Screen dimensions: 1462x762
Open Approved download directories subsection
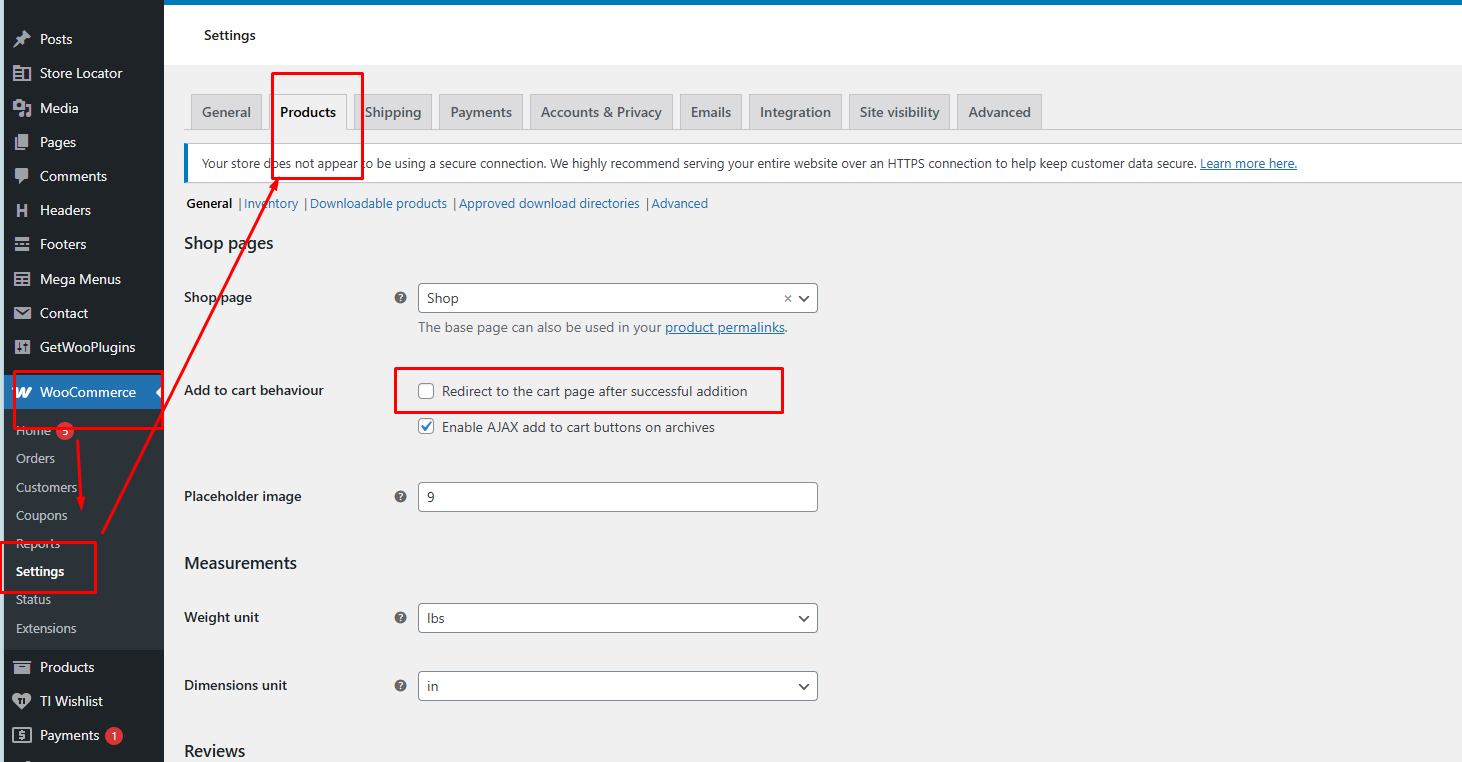click(x=549, y=203)
